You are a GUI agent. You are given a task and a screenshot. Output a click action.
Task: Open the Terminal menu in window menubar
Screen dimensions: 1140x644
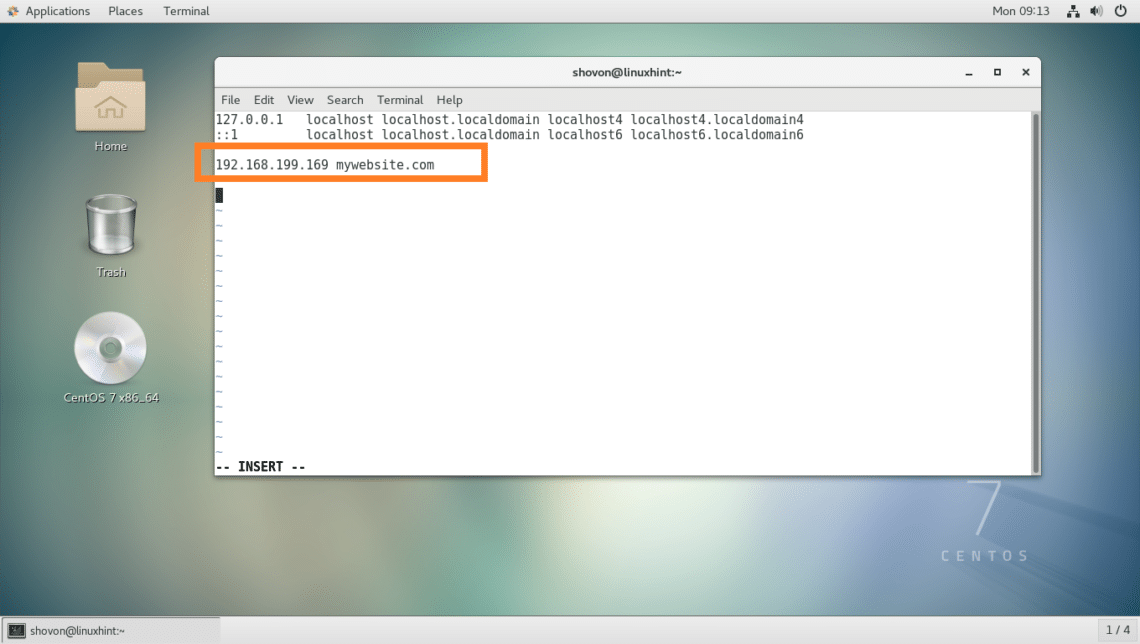click(400, 100)
